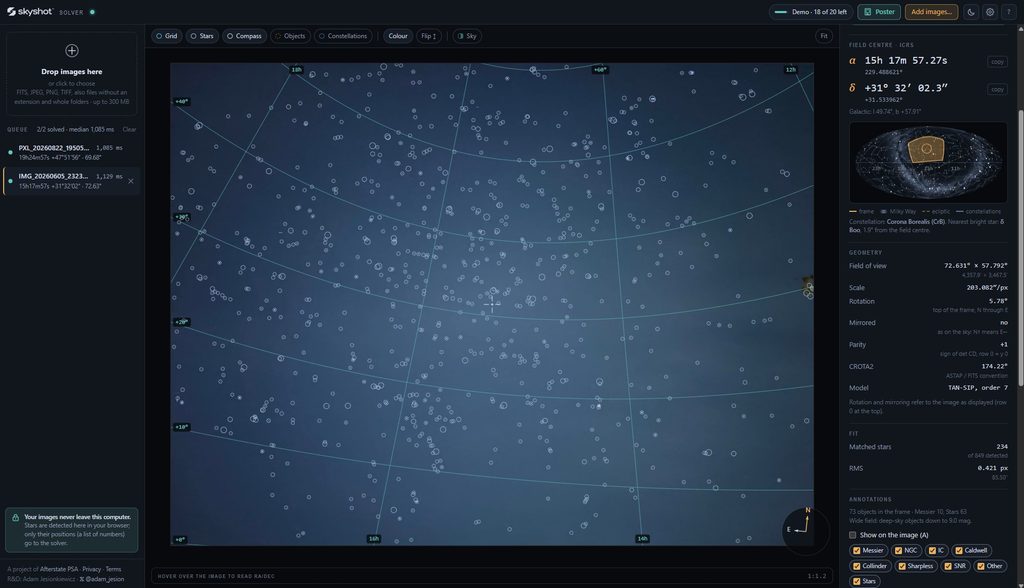Uncheck the Messier annotation filter
Image resolution: width=1024 pixels, height=588 pixels.
point(868,550)
